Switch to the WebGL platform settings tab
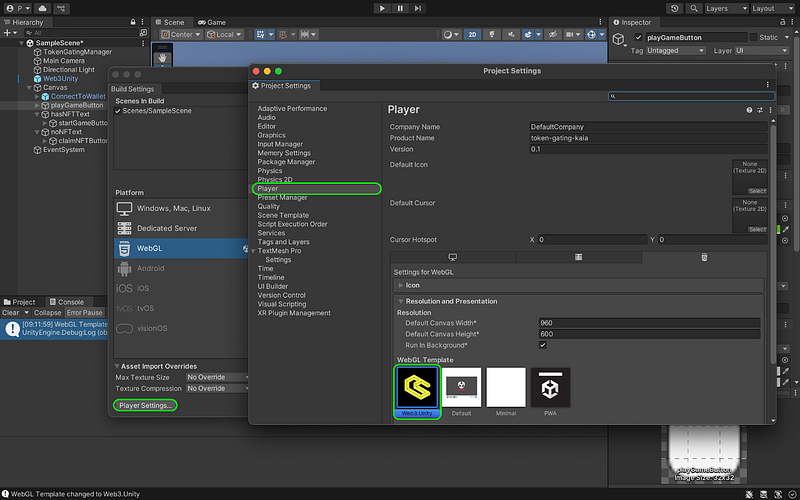800x500 pixels. click(704, 257)
